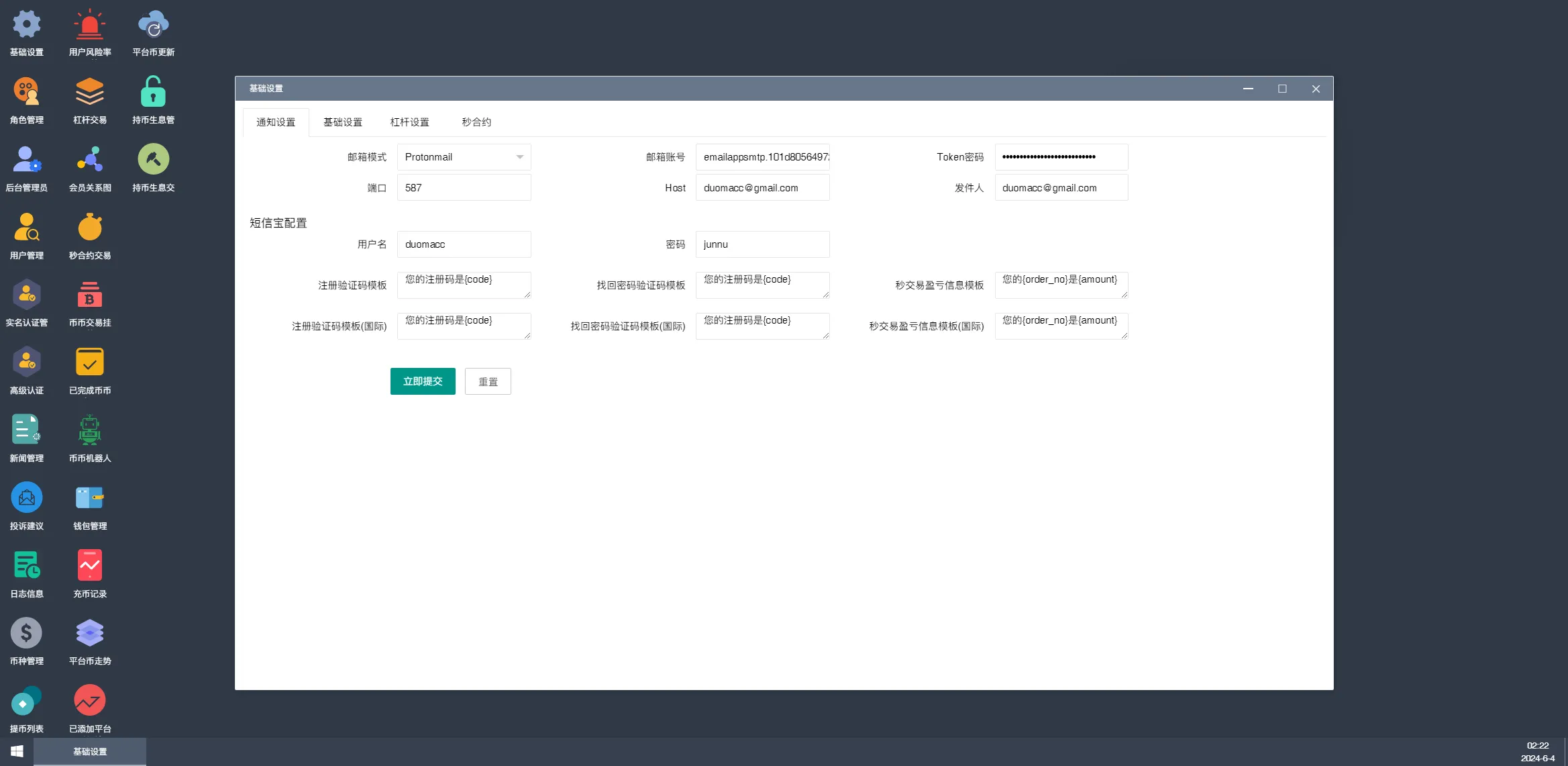Screen dimensions: 1568x766
Task: Open the 币种管理 dollar icon
Action: 26,634
